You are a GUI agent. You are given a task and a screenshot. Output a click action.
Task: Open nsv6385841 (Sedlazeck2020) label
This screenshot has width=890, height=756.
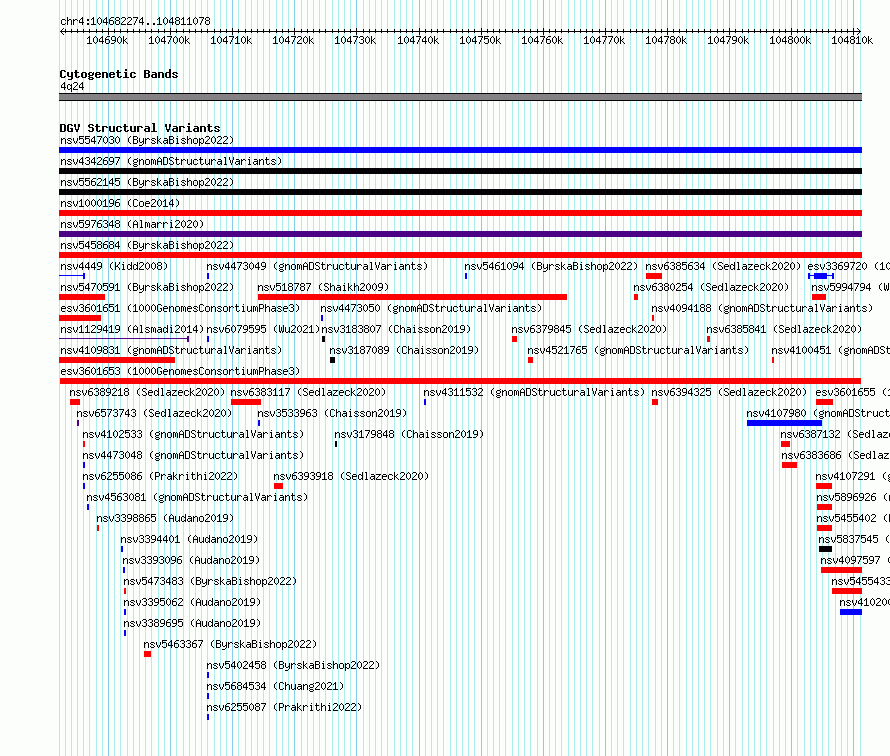(784, 329)
